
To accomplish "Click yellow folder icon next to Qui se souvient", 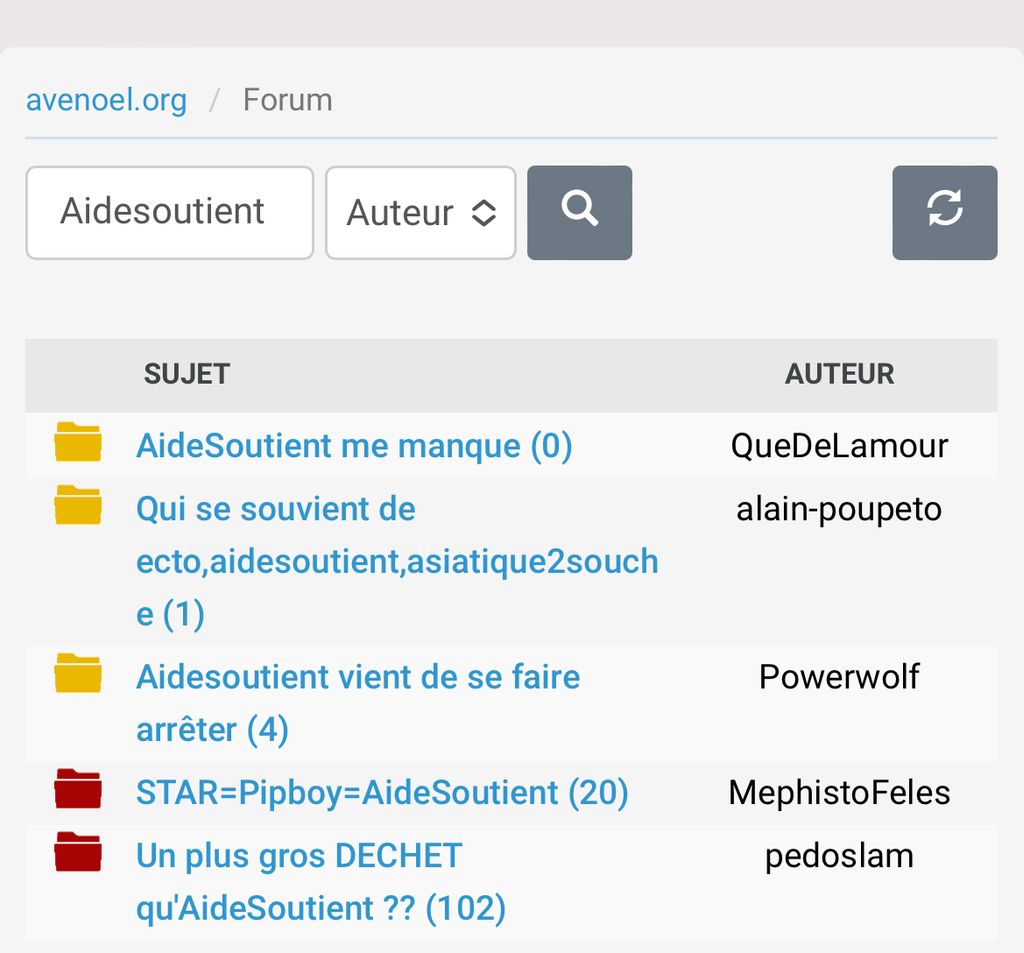I will (78, 505).
